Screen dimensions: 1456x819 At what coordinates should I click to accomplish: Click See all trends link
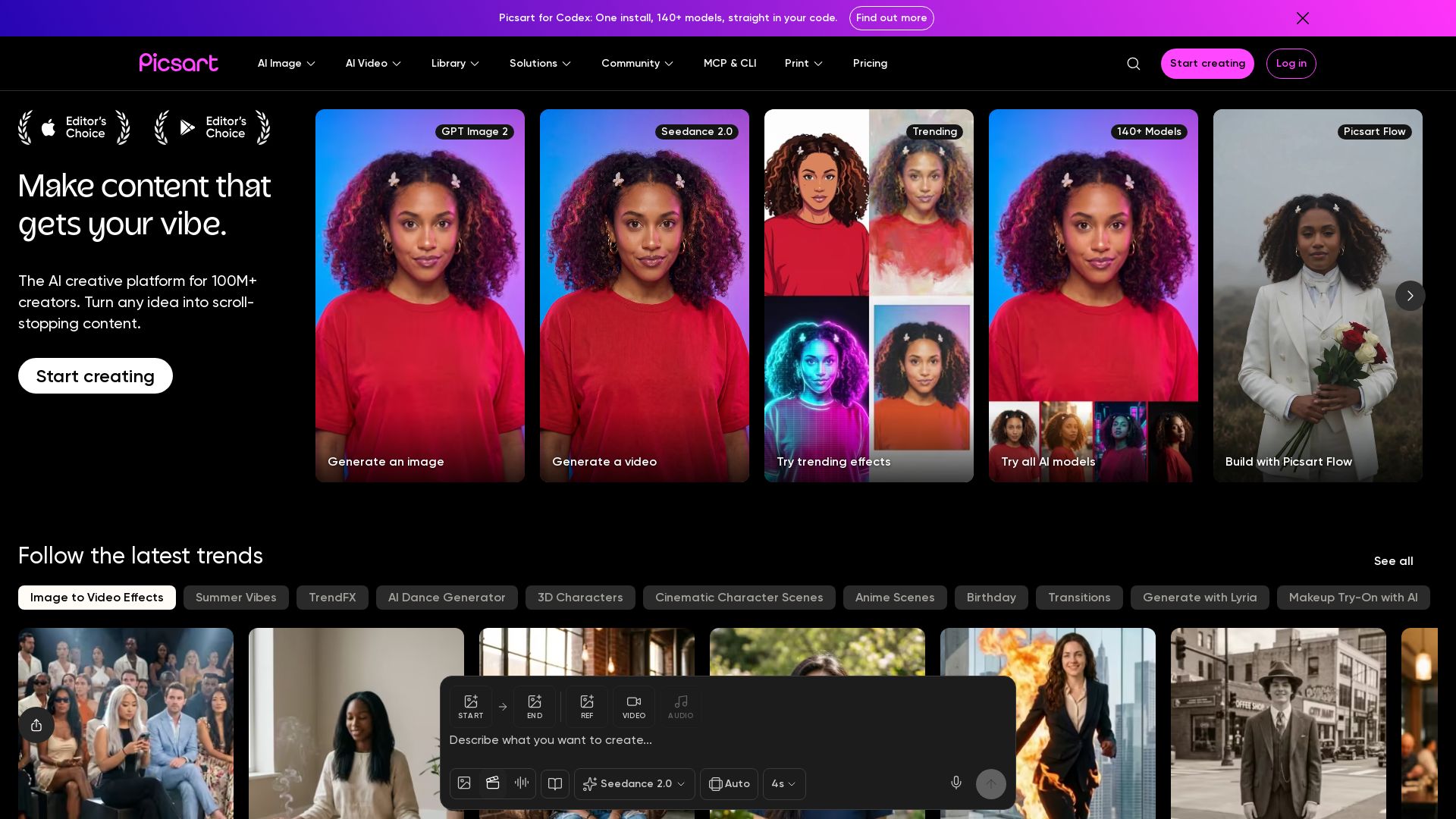tap(1393, 561)
